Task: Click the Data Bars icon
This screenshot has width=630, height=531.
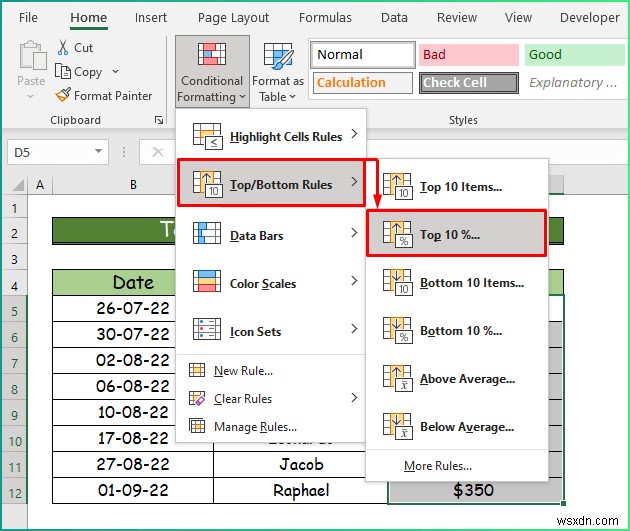Action: pos(207,233)
